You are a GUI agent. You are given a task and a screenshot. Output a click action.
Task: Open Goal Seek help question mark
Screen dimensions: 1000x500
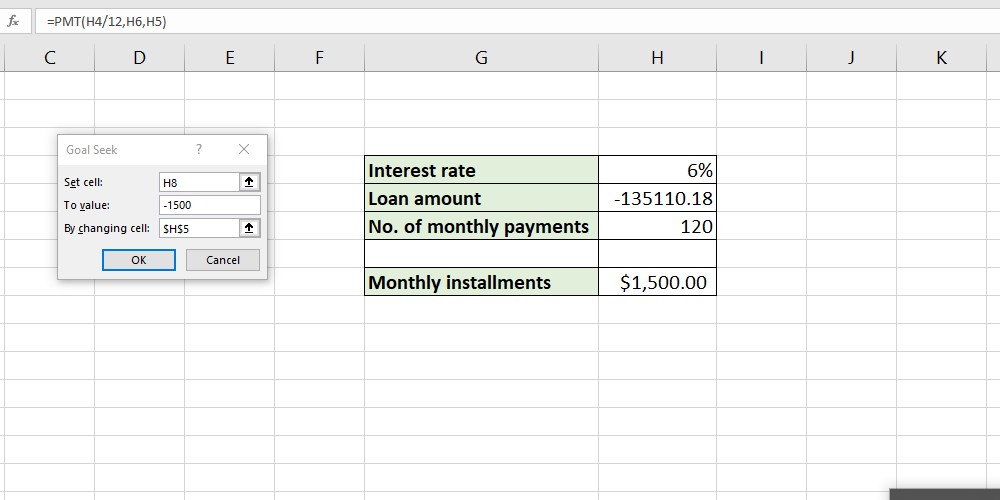(199, 149)
